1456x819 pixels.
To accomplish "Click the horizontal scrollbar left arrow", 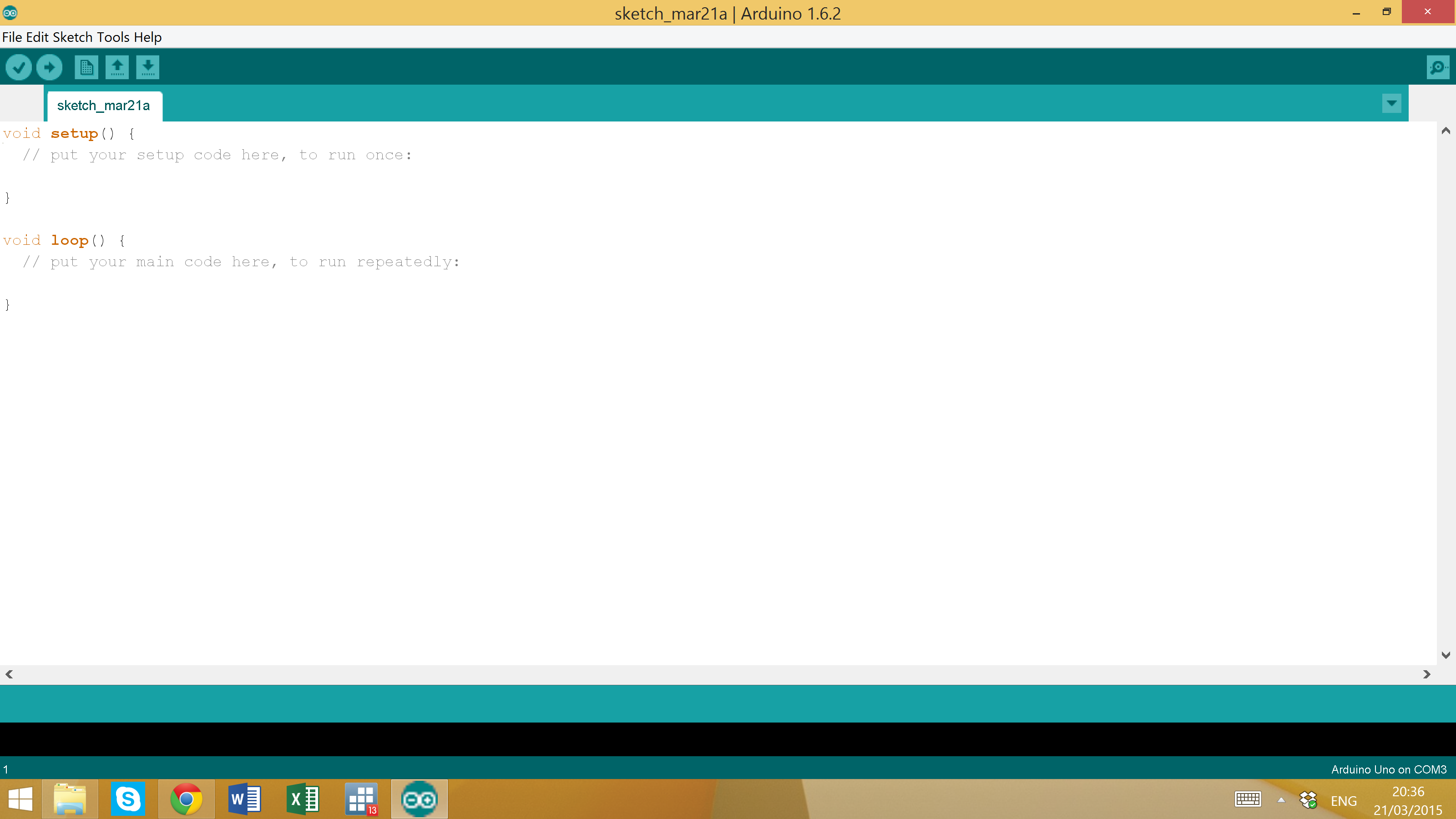I will pos(9,674).
